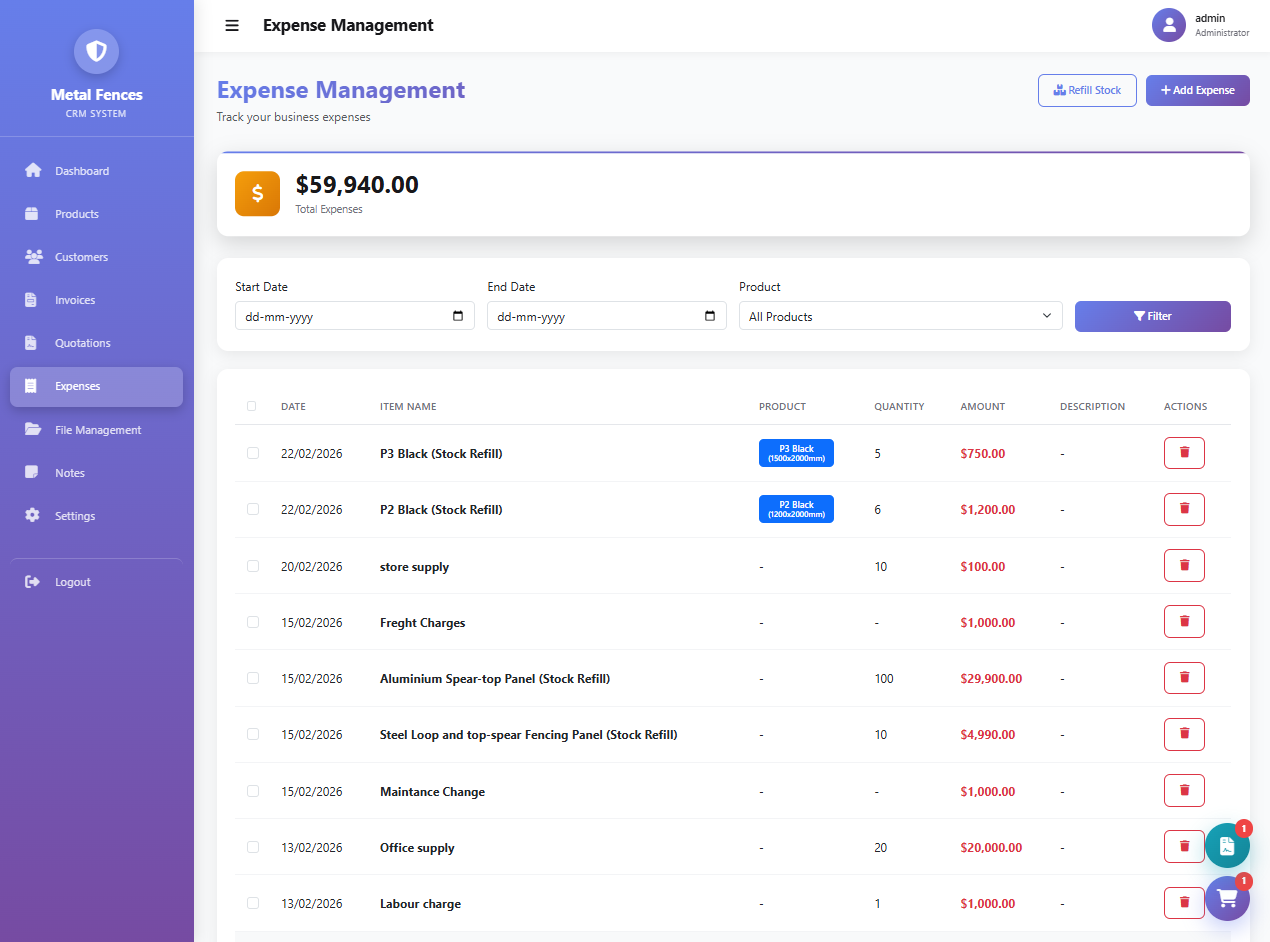
Task: Click the floating document badge icon
Action: [x=1227, y=845]
